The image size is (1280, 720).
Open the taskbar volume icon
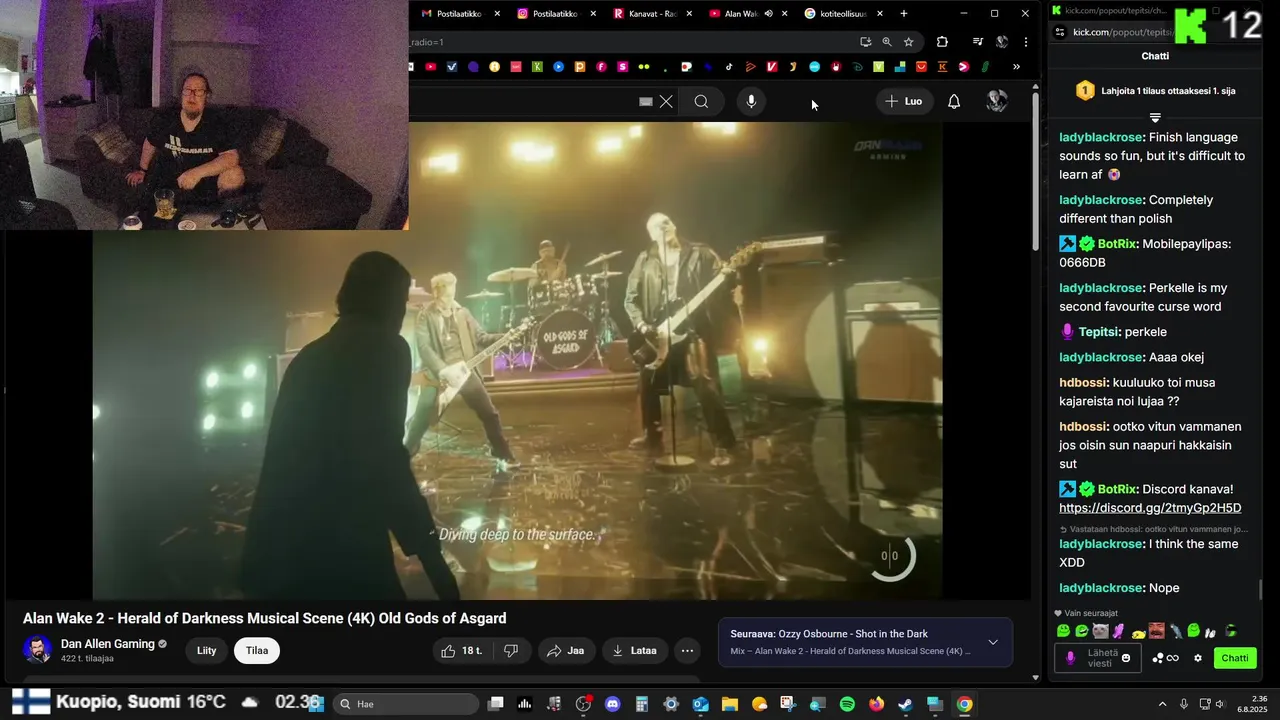tap(1220, 704)
